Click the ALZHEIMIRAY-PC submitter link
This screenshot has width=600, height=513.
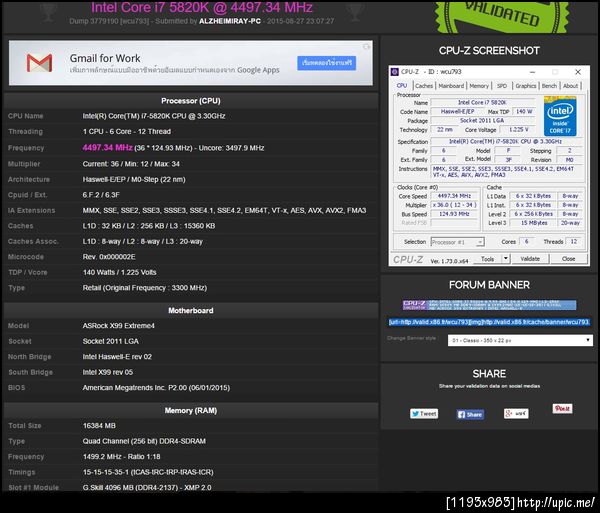click(x=230, y=21)
